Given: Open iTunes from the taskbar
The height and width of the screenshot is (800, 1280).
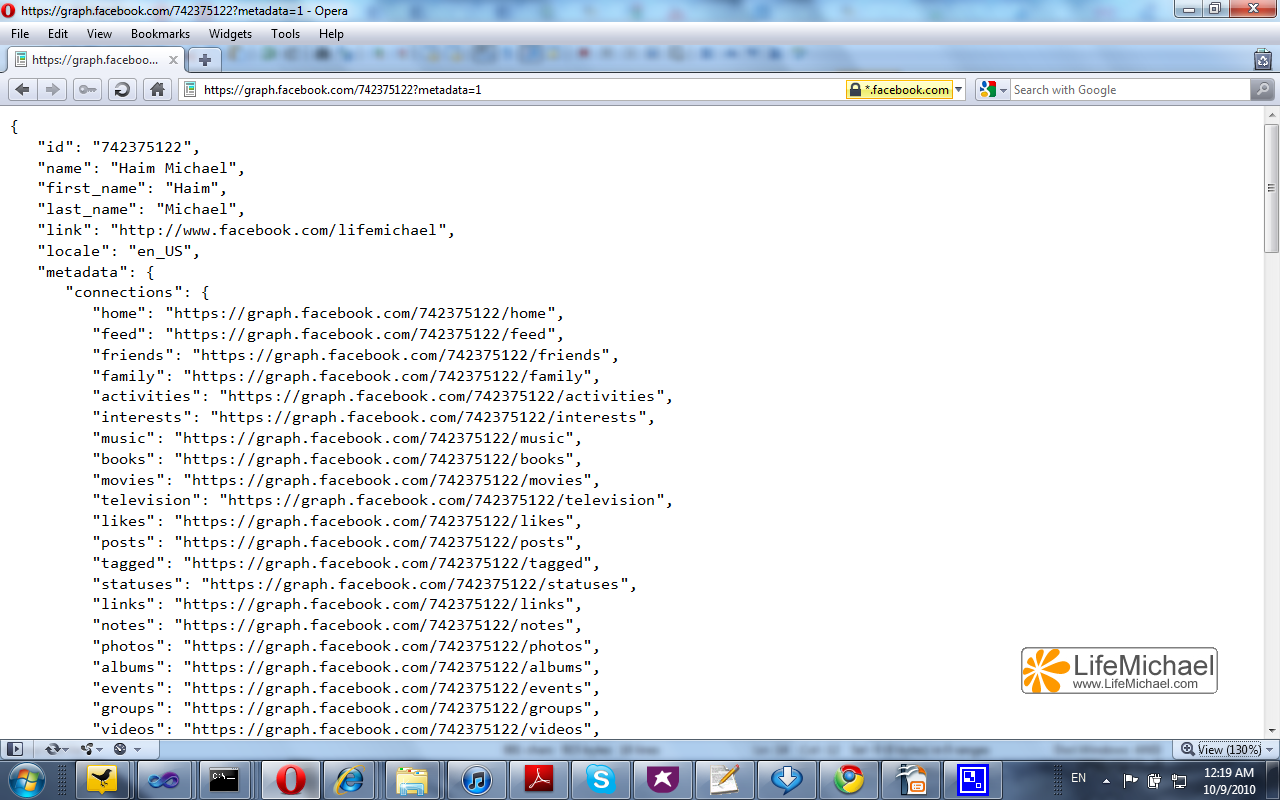Looking at the screenshot, I should [476, 780].
